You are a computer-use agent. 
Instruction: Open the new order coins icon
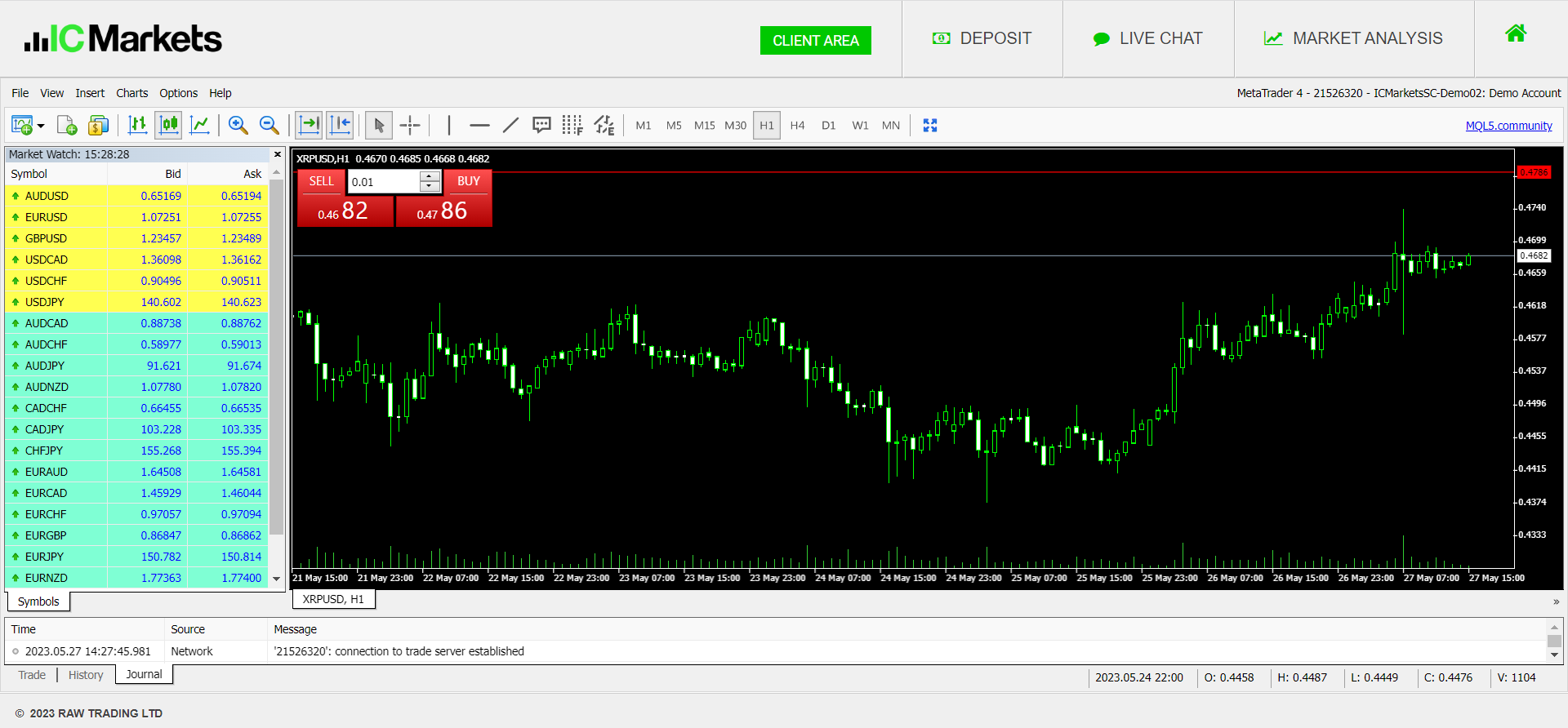point(98,125)
